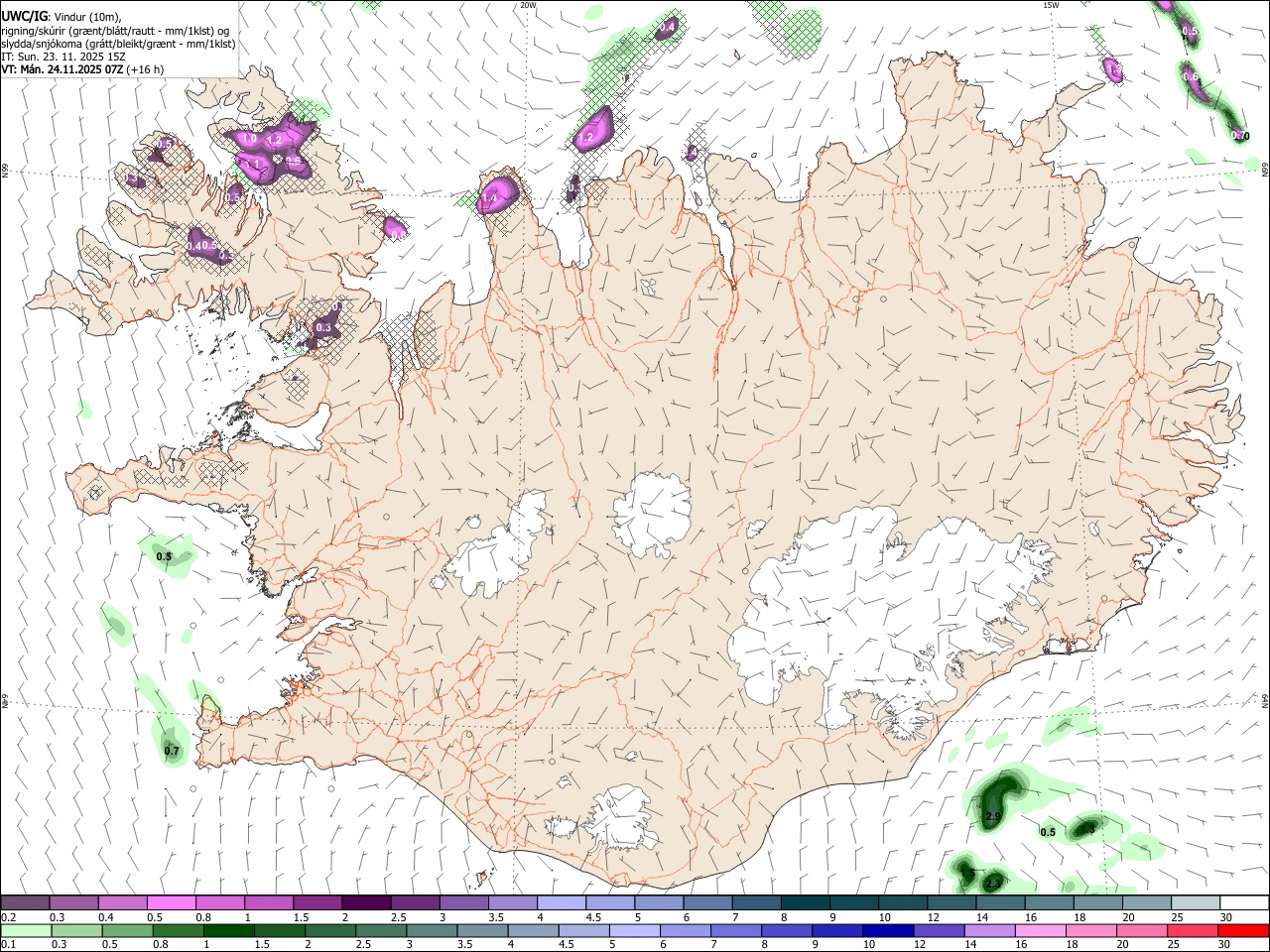The height and width of the screenshot is (952, 1270).
Task: Pick the dark blue 10–12 lower-scale swatch
Action: (887, 930)
